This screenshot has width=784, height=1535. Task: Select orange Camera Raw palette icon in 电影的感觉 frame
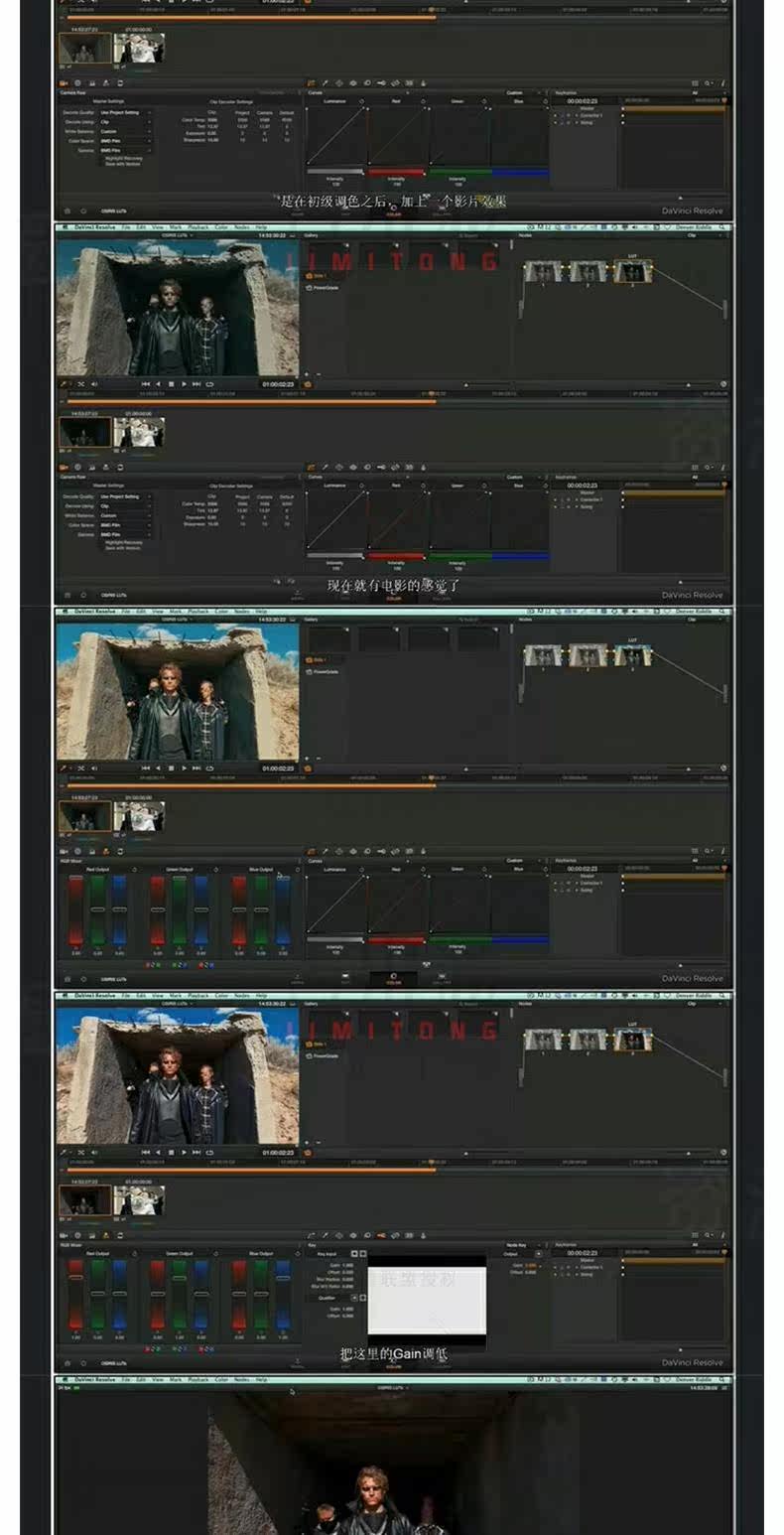coord(64,468)
